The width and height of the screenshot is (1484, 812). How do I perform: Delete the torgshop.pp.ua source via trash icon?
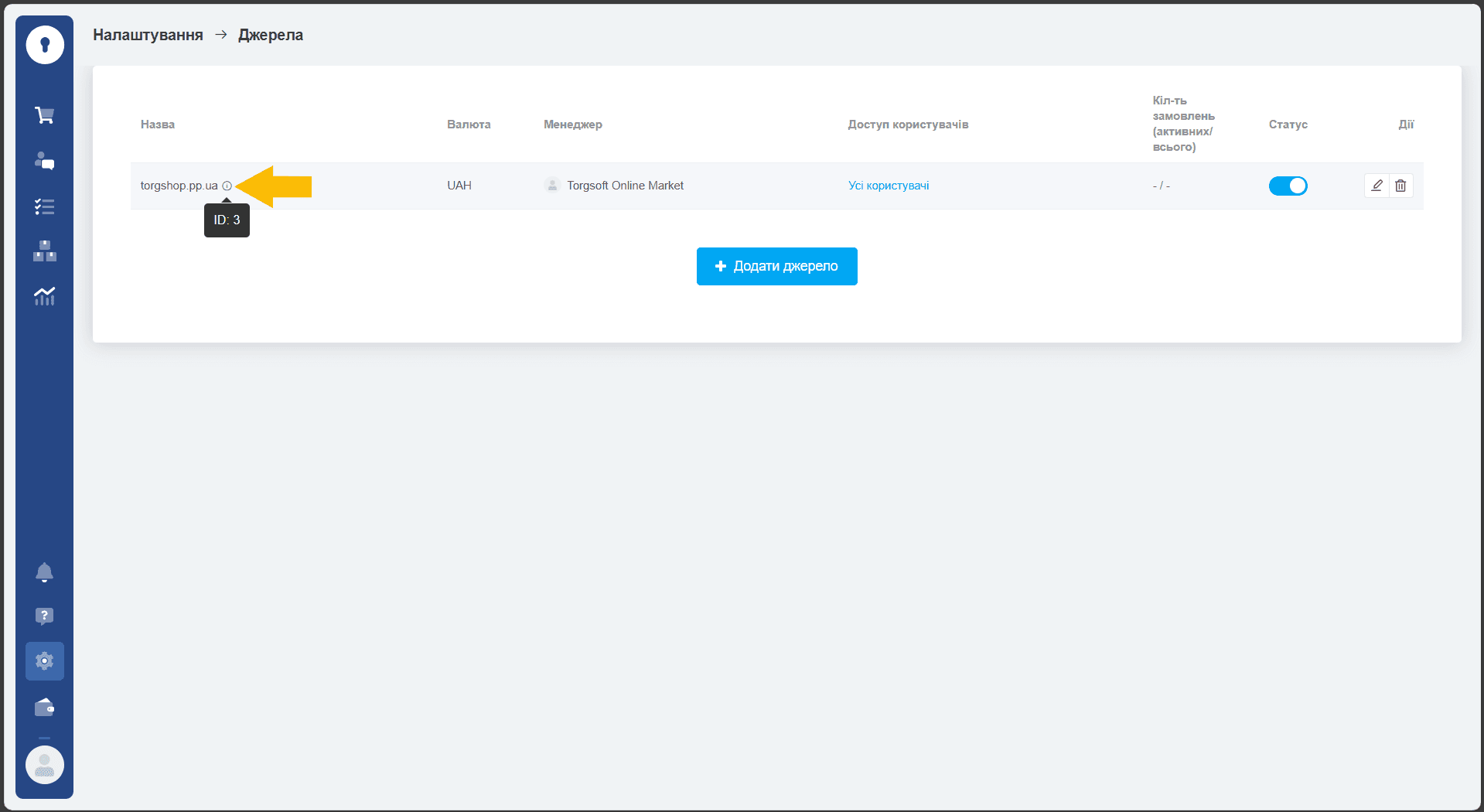tap(1400, 186)
